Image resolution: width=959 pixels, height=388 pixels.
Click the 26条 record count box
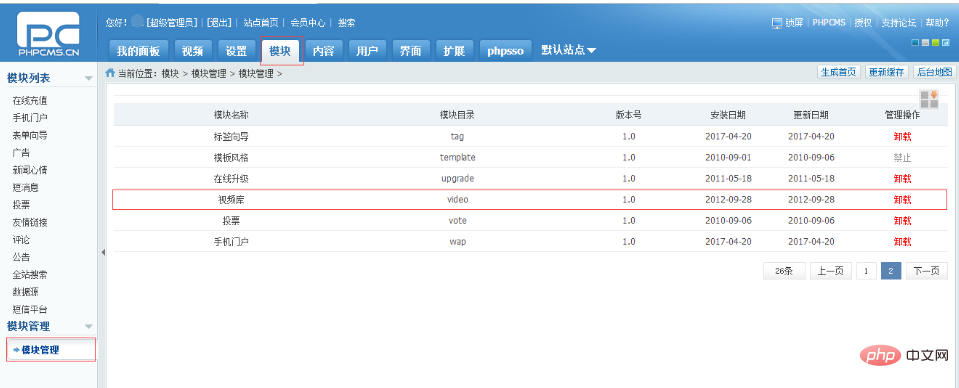coord(784,271)
